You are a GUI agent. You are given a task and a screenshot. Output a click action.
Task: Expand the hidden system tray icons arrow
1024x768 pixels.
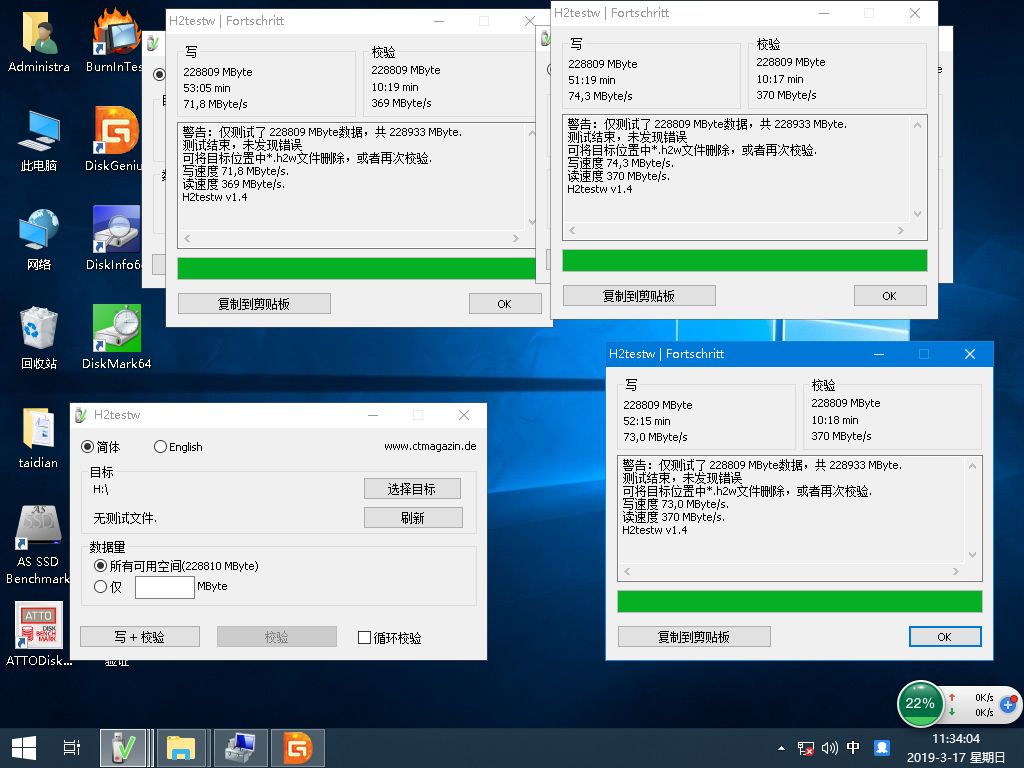(781, 748)
